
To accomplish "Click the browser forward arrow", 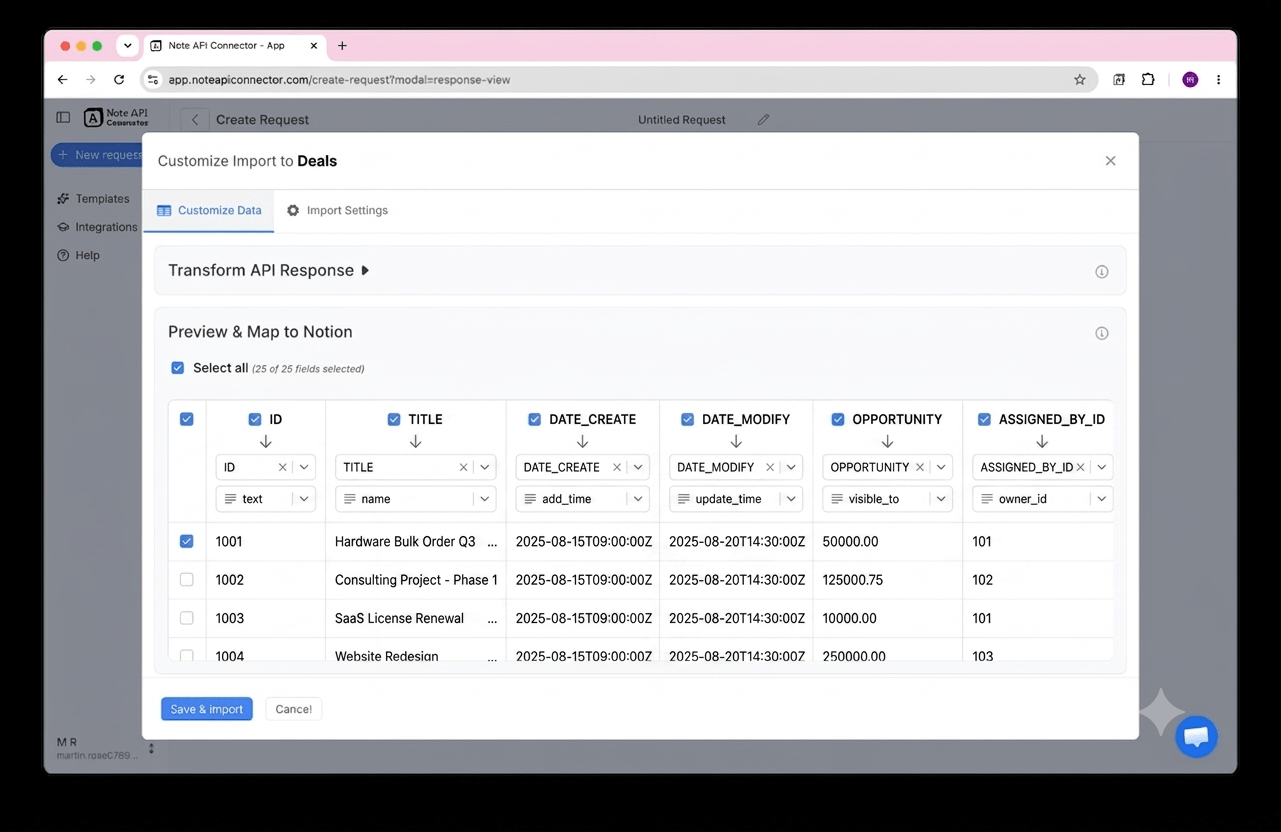I will tap(91, 80).
